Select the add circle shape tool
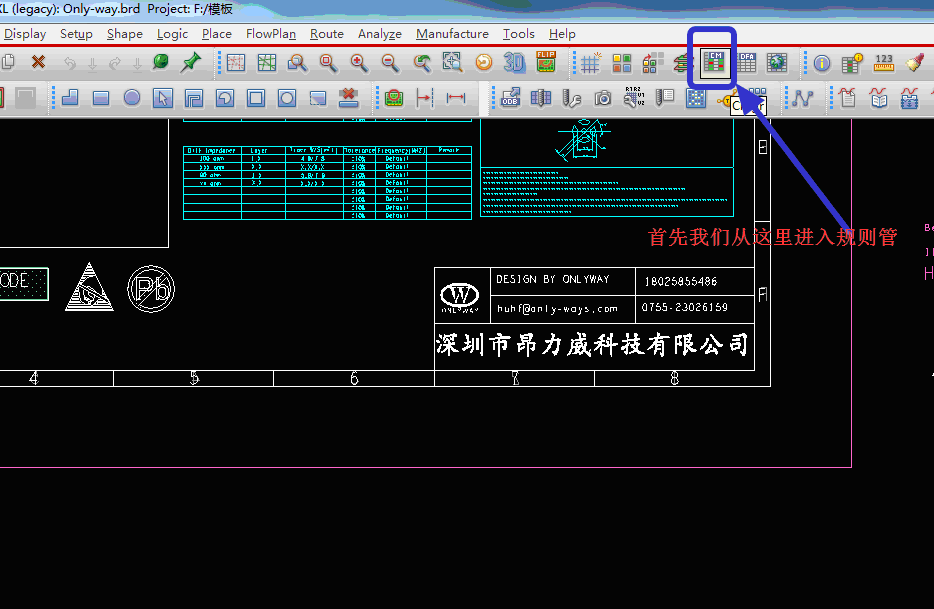 click(132, 98)
